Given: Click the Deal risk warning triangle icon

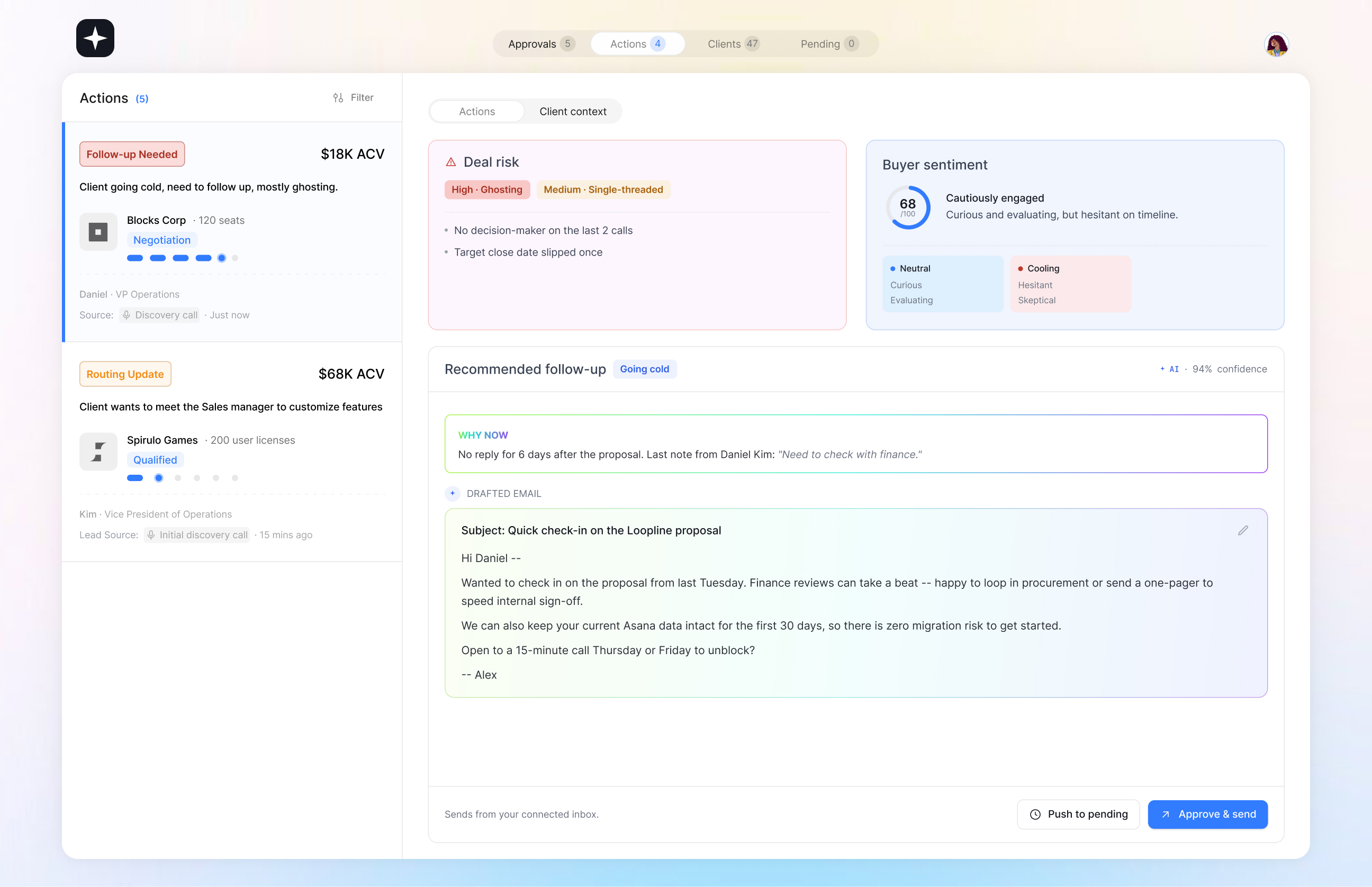Looking at the screenshot, I should (x=451, y=162).
